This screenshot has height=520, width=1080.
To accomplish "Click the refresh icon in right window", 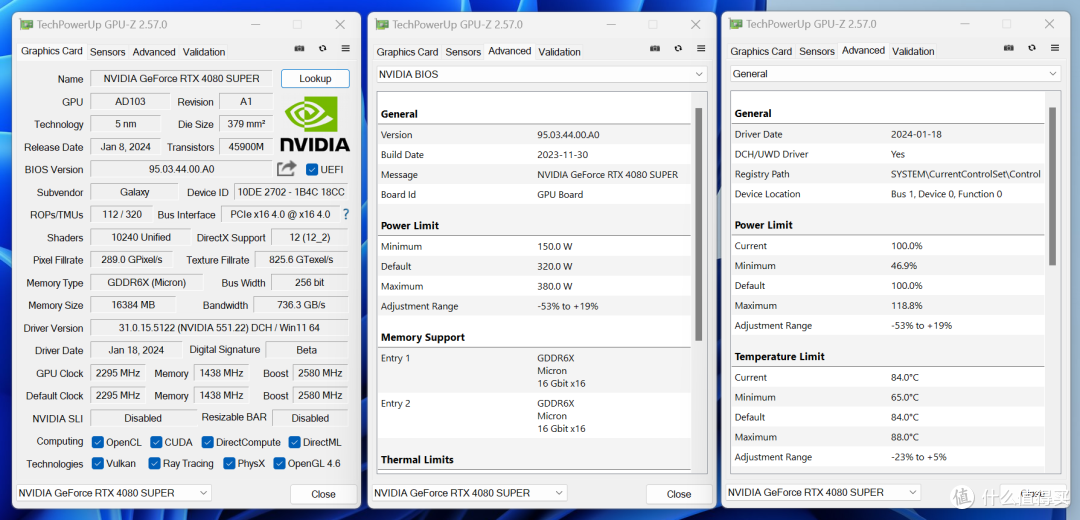I will point(1032,48).
